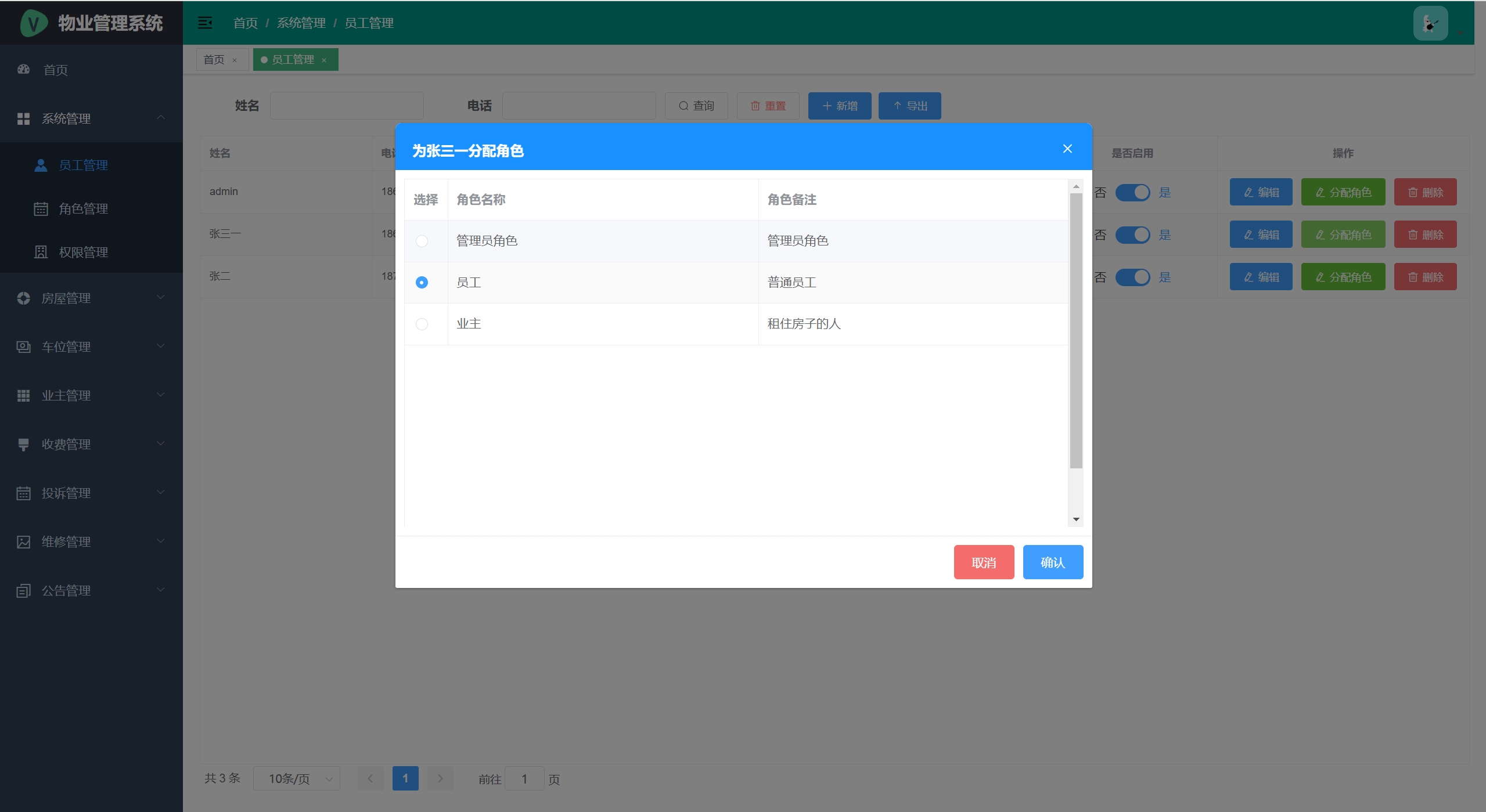
Task: Select the 员工 role radio button
Action: click(x=422, y=283)
